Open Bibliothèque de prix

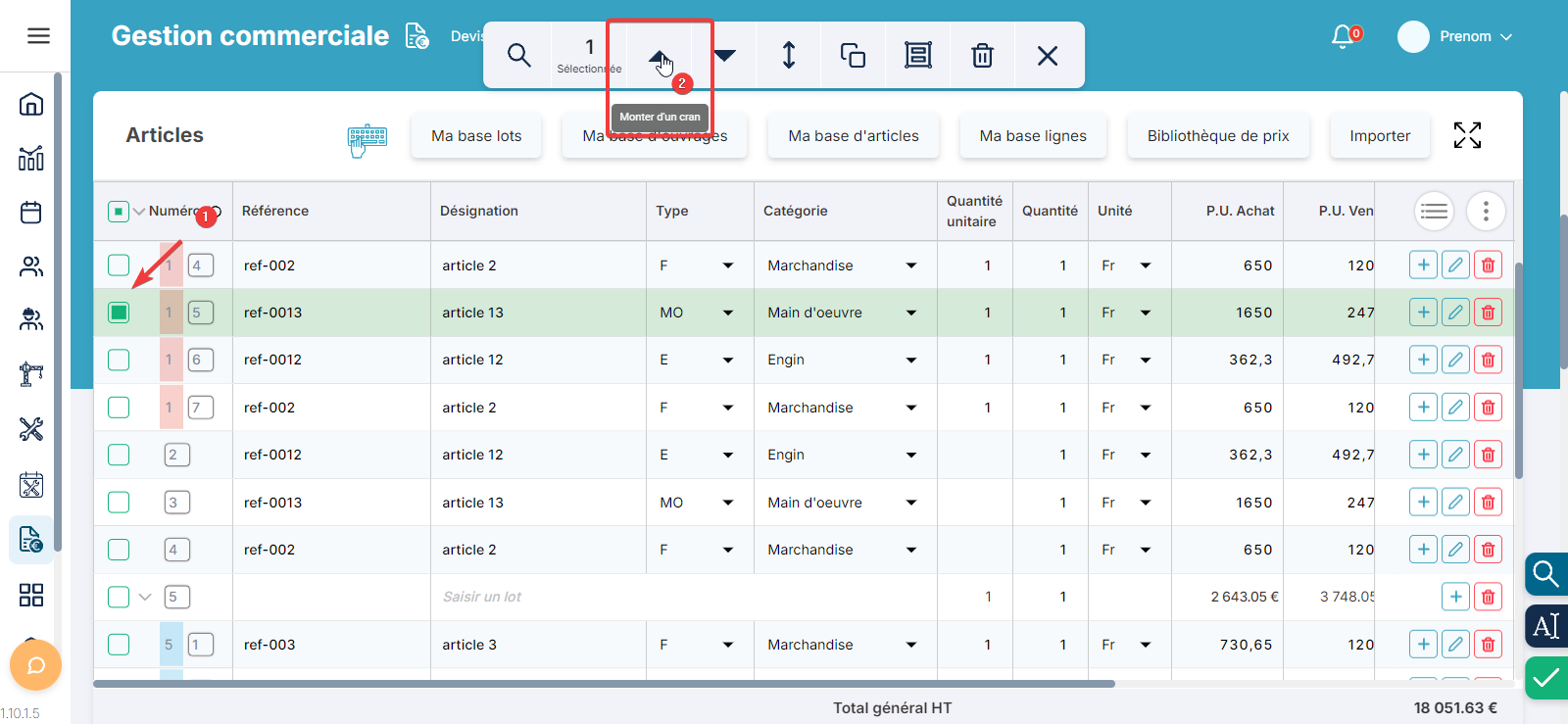point(1218,136)
